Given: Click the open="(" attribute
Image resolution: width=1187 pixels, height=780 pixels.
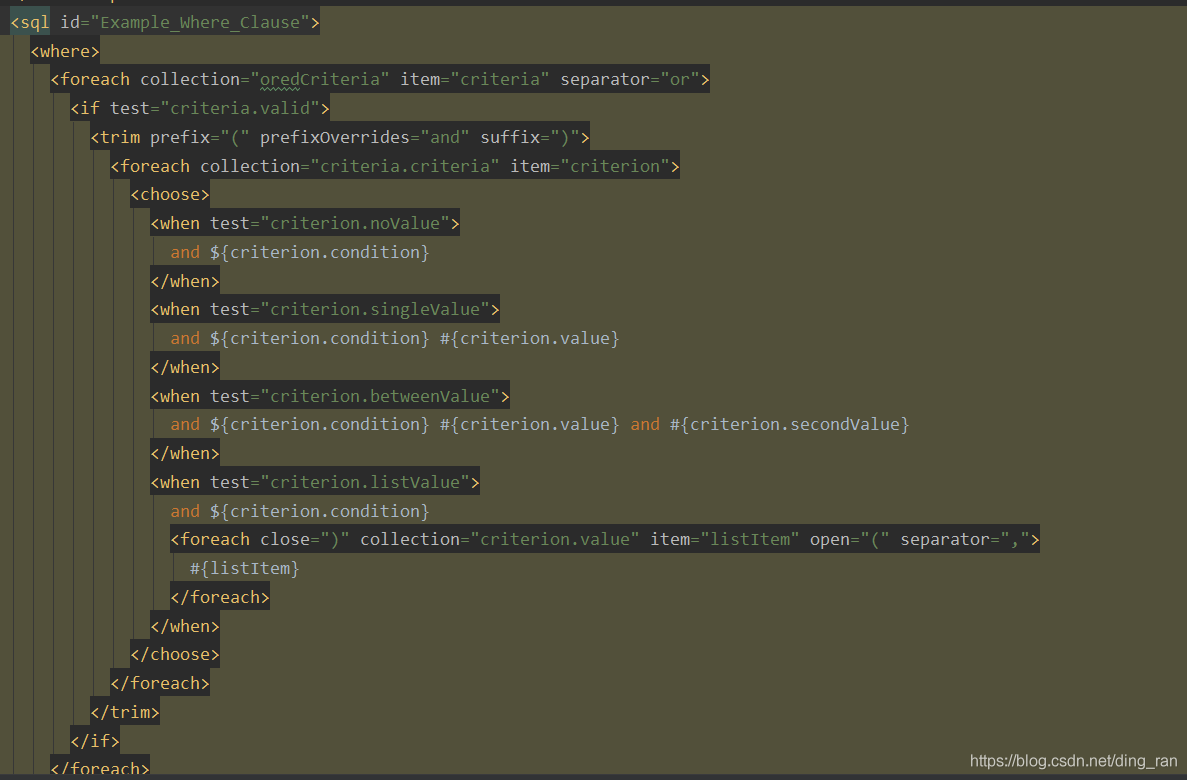Looking at the screenshot, I should point(849,539).
